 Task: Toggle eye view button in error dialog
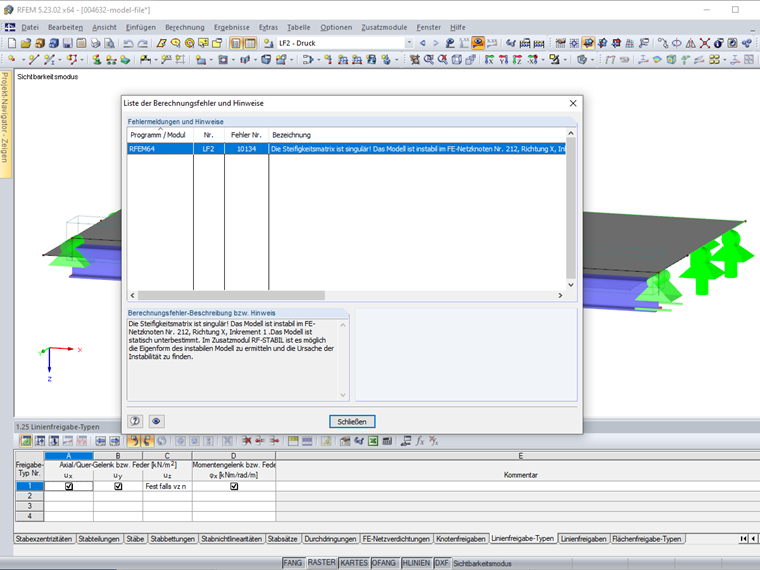(156, 421)
